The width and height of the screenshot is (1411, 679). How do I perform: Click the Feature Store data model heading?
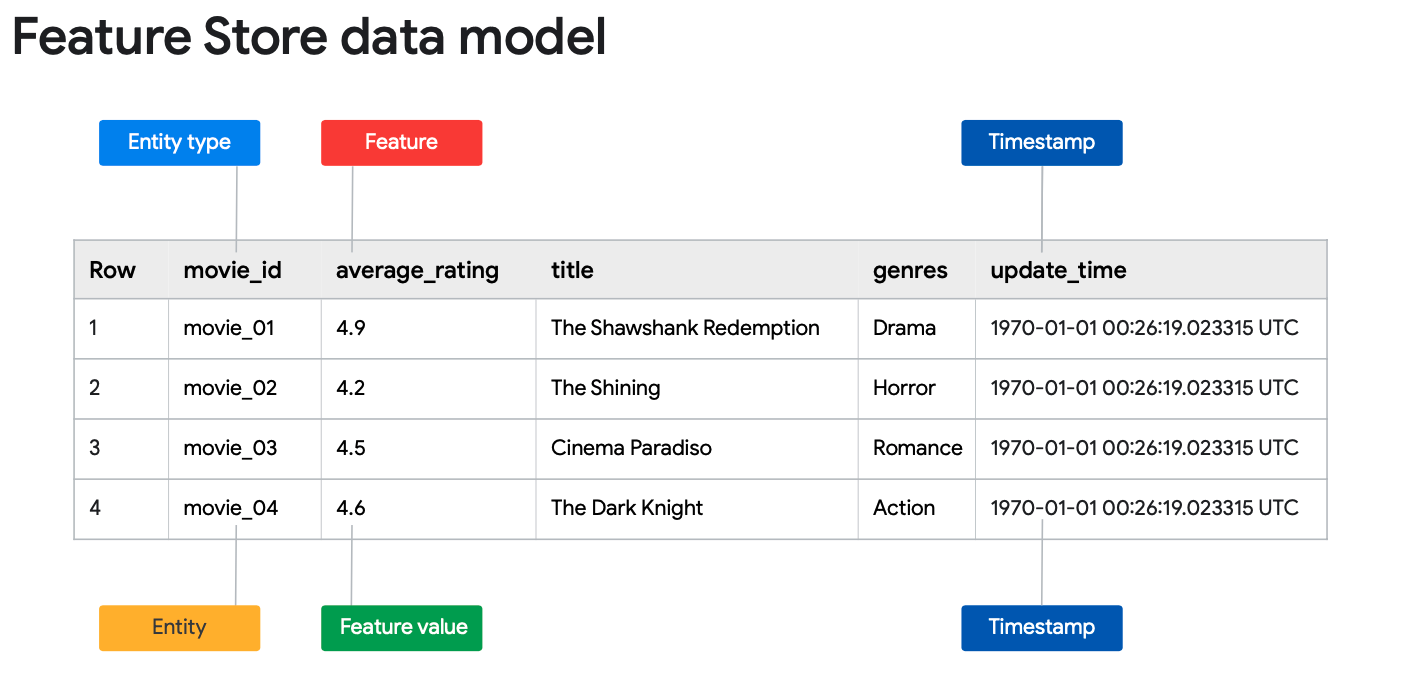[x=309, y=38]
